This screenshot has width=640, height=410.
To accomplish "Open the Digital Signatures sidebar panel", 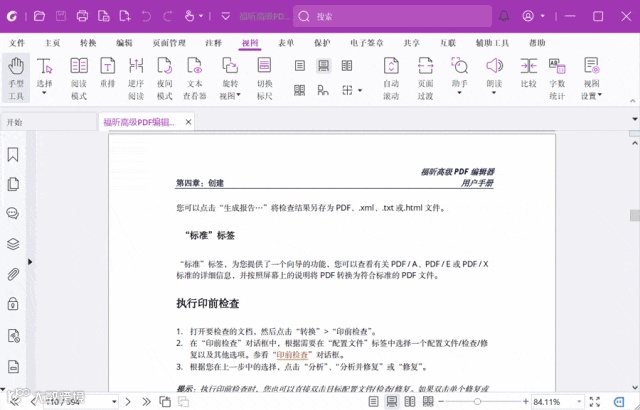I will pyautogui.click(x=13, y=336).
